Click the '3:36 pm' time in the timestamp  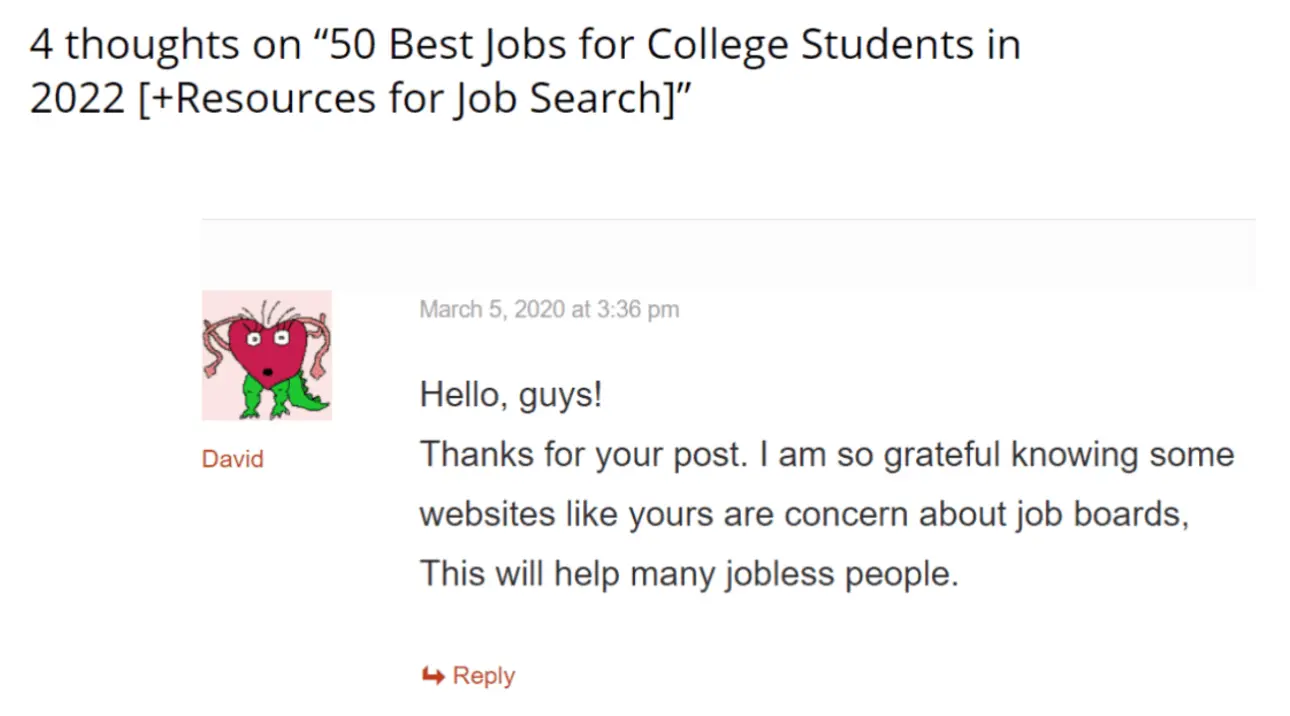pos(637,310)
